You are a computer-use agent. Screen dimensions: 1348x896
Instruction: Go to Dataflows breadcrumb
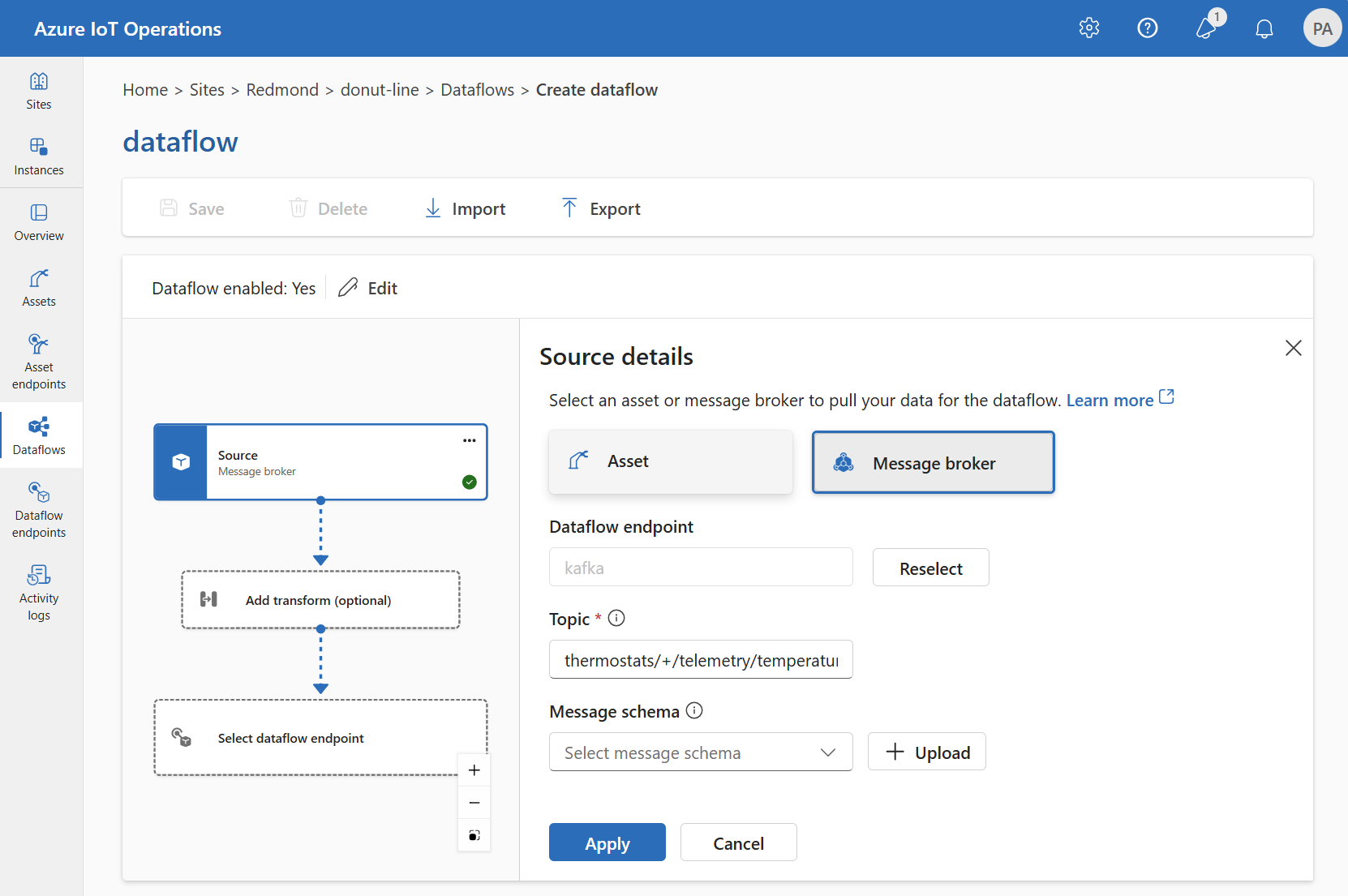pos(477,90)
